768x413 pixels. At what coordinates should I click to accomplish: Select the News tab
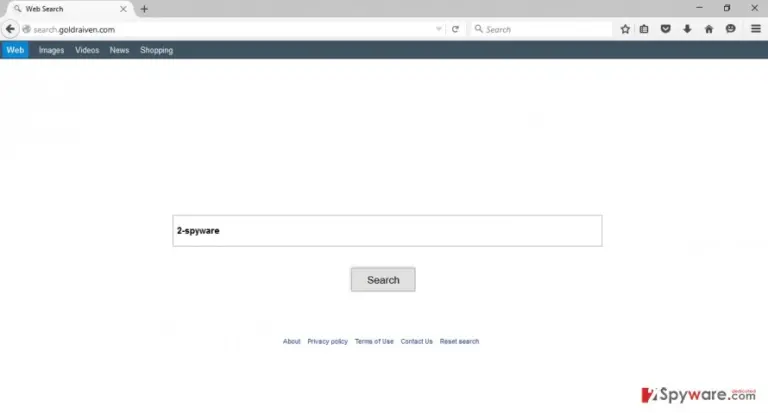click(119, 50)
